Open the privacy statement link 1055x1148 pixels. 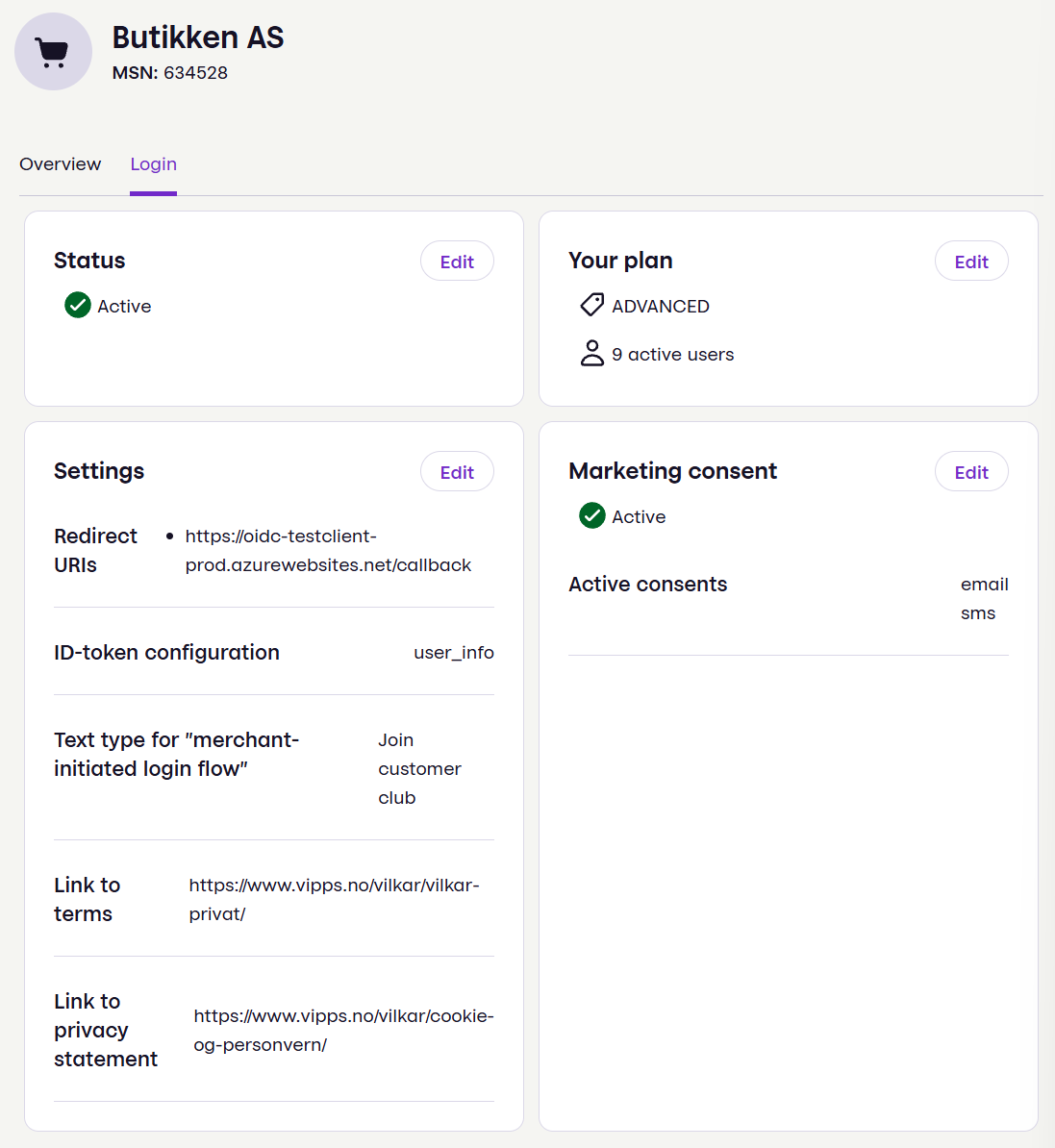point(342,1030)
